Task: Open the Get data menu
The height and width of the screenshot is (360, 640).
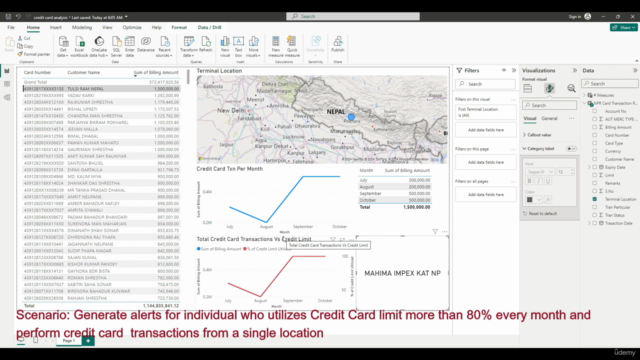Action: click(63, 47)
